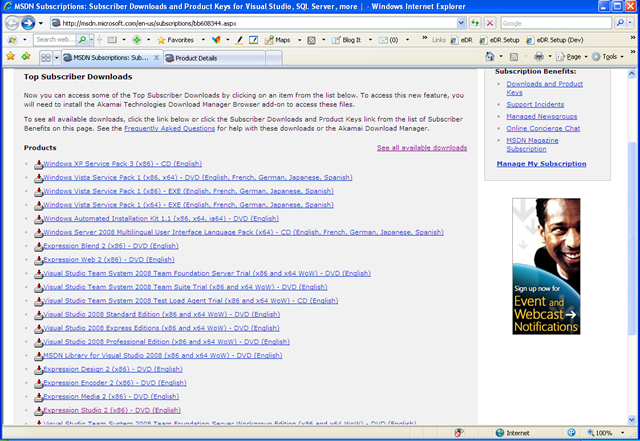
Task: Open Downloads and Product Keys link
Action: tap(544, 88)
